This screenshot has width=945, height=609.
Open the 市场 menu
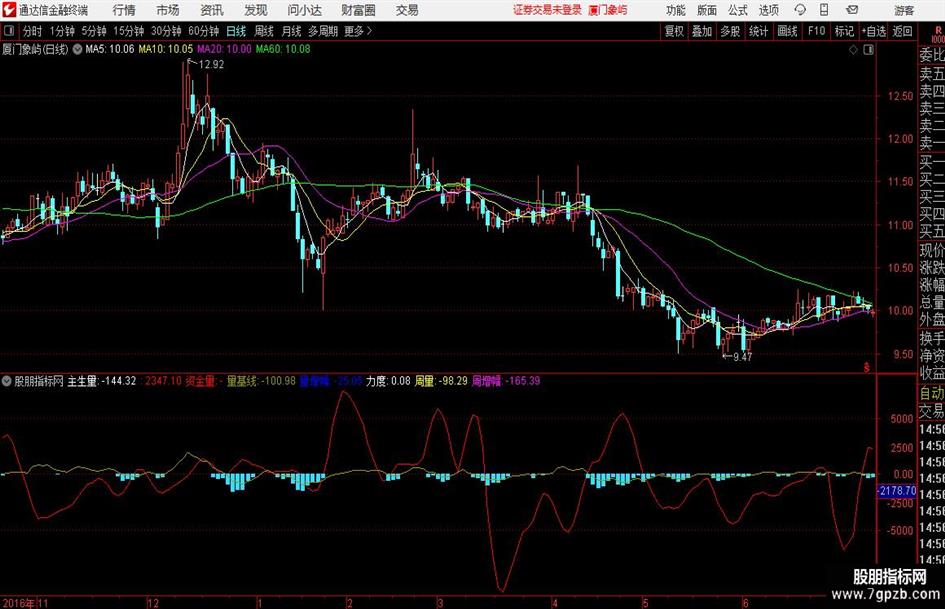coord(168,10)
